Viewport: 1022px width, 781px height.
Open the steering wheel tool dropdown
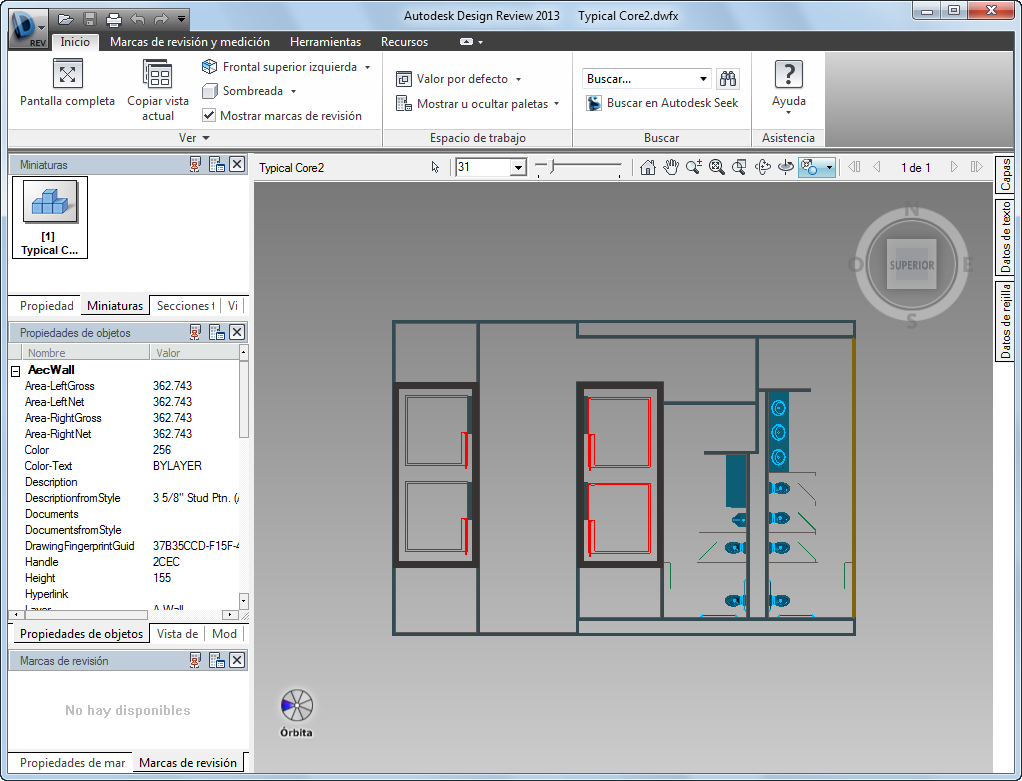click(829, 168)
